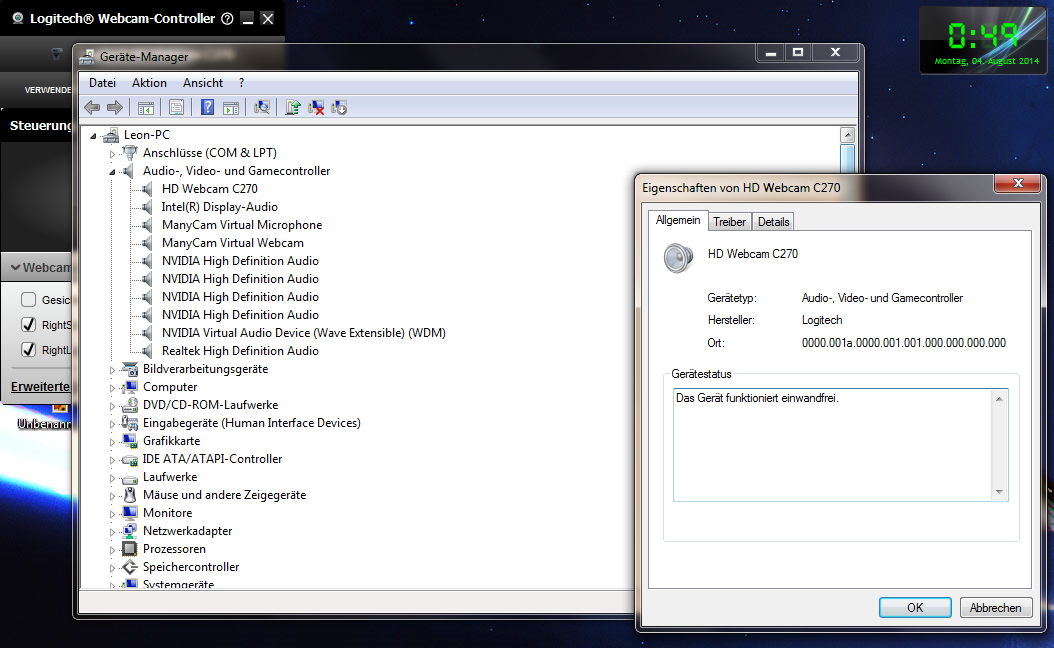Click the Realtek High Definition Audio speaker icon
Screen dimensions: 1054x648
(x=147, y=351)
